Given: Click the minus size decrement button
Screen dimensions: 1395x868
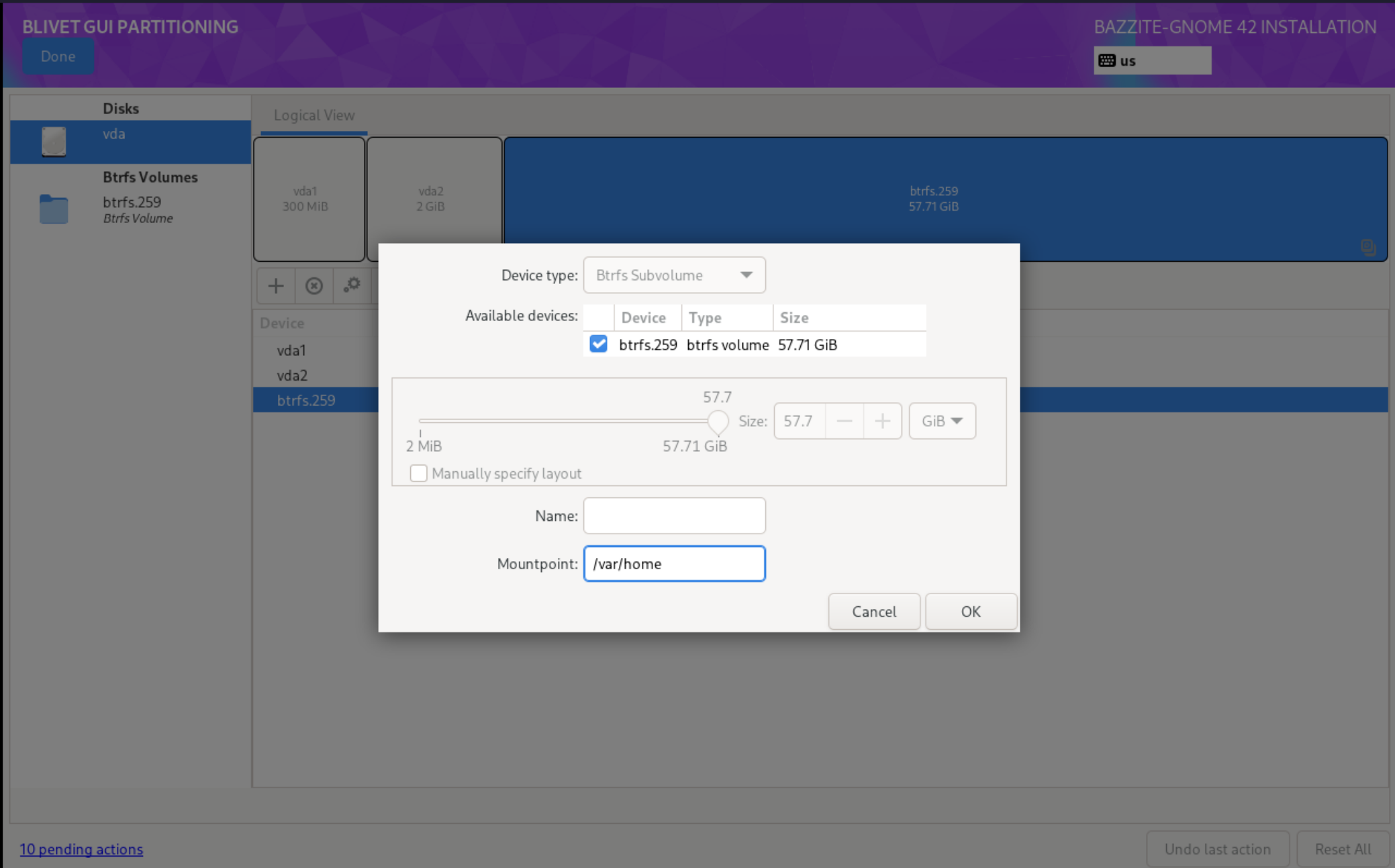Looking at the screenshot, I should point(845,421).
